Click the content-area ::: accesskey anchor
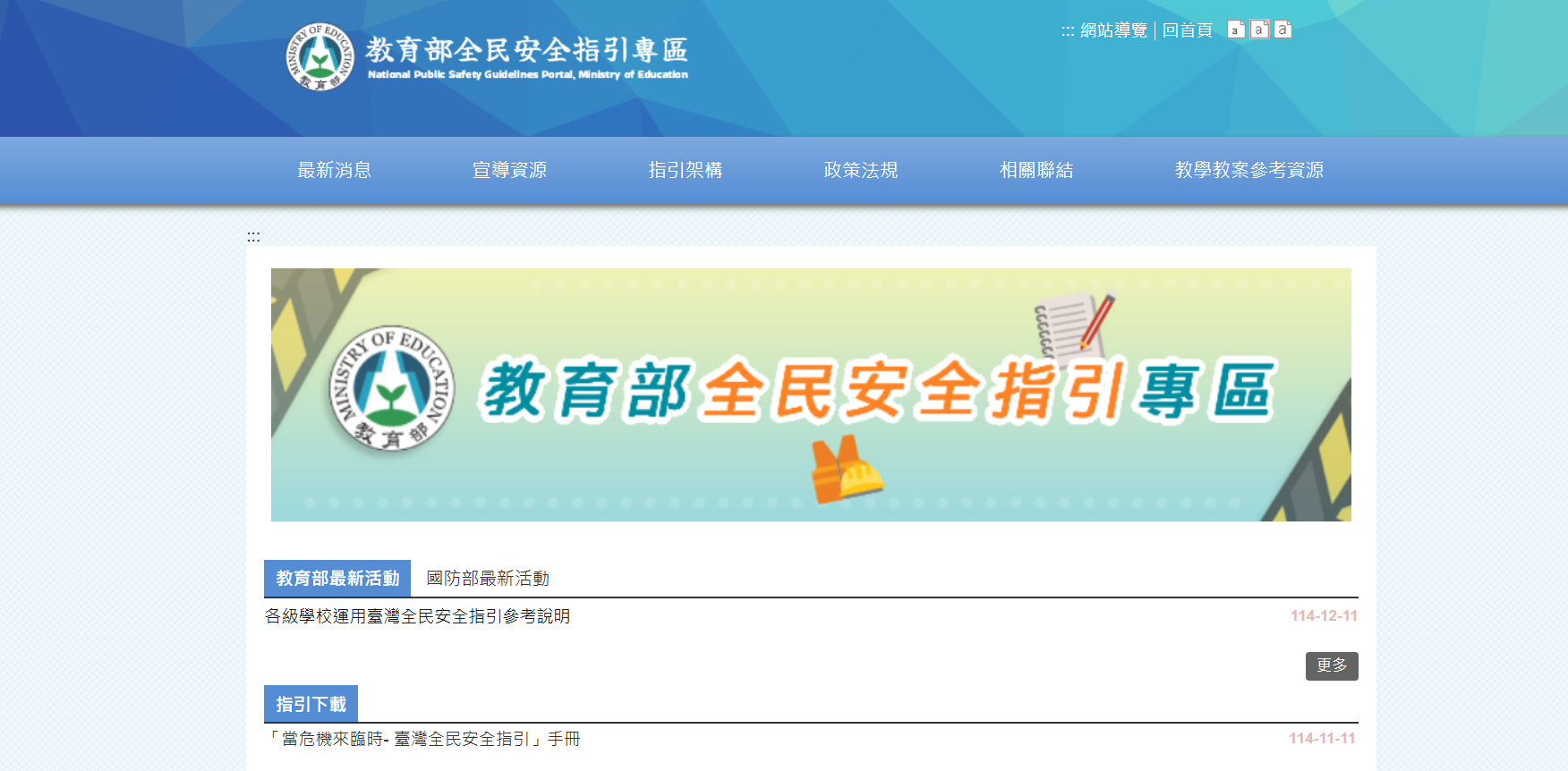The height and width of the screenshot is (771, 1568). [x=253, y=237]
